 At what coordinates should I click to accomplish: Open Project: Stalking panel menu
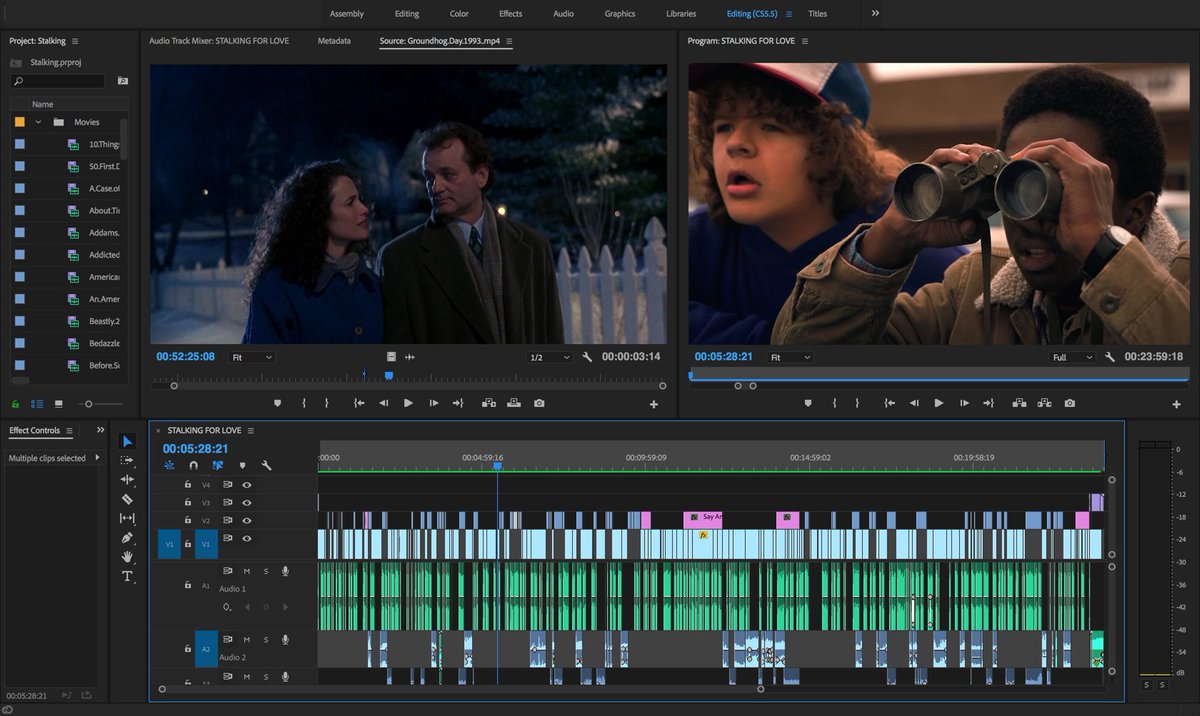click(75, 41)
